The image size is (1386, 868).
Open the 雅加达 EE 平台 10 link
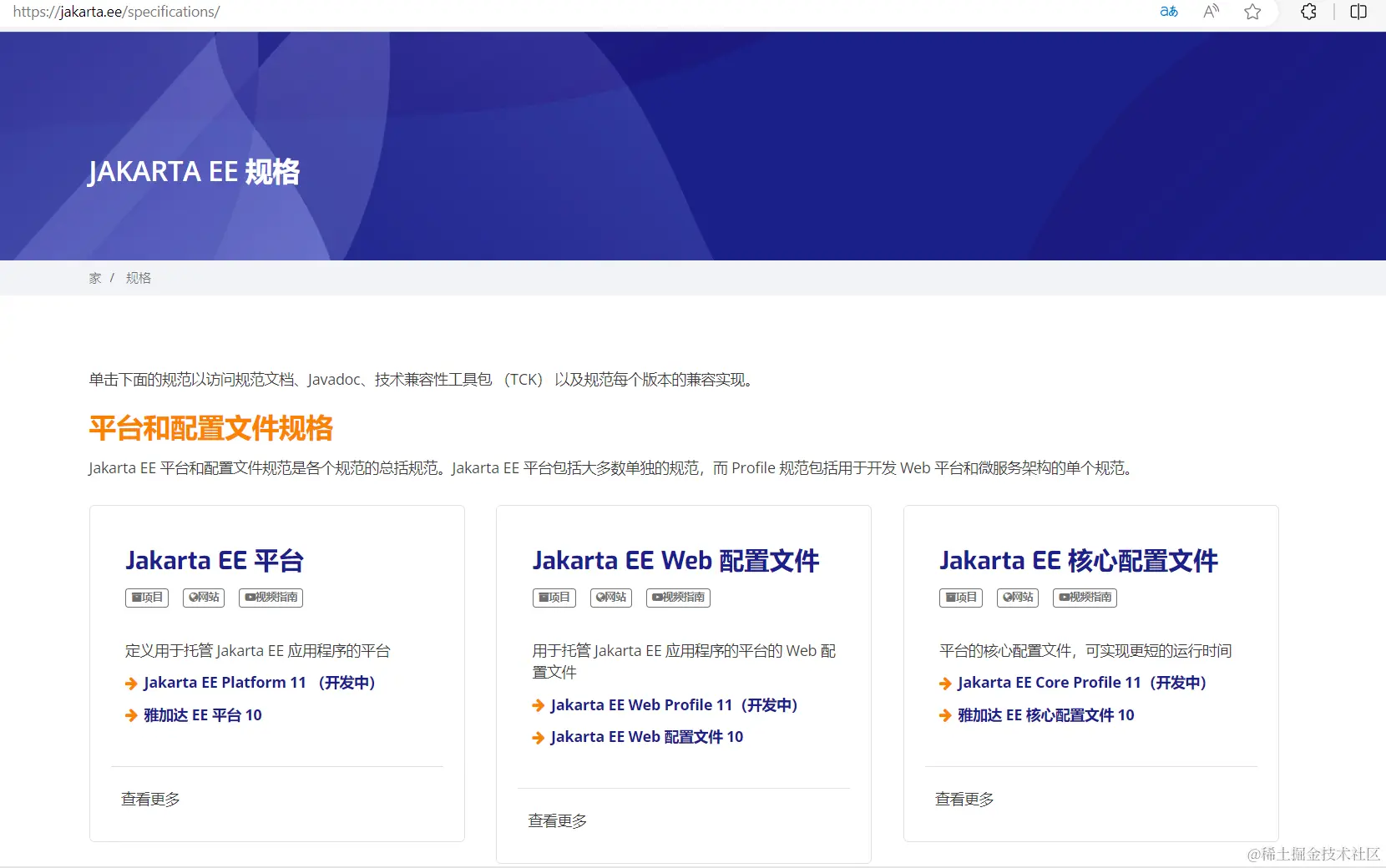click(x=202, y=714)
